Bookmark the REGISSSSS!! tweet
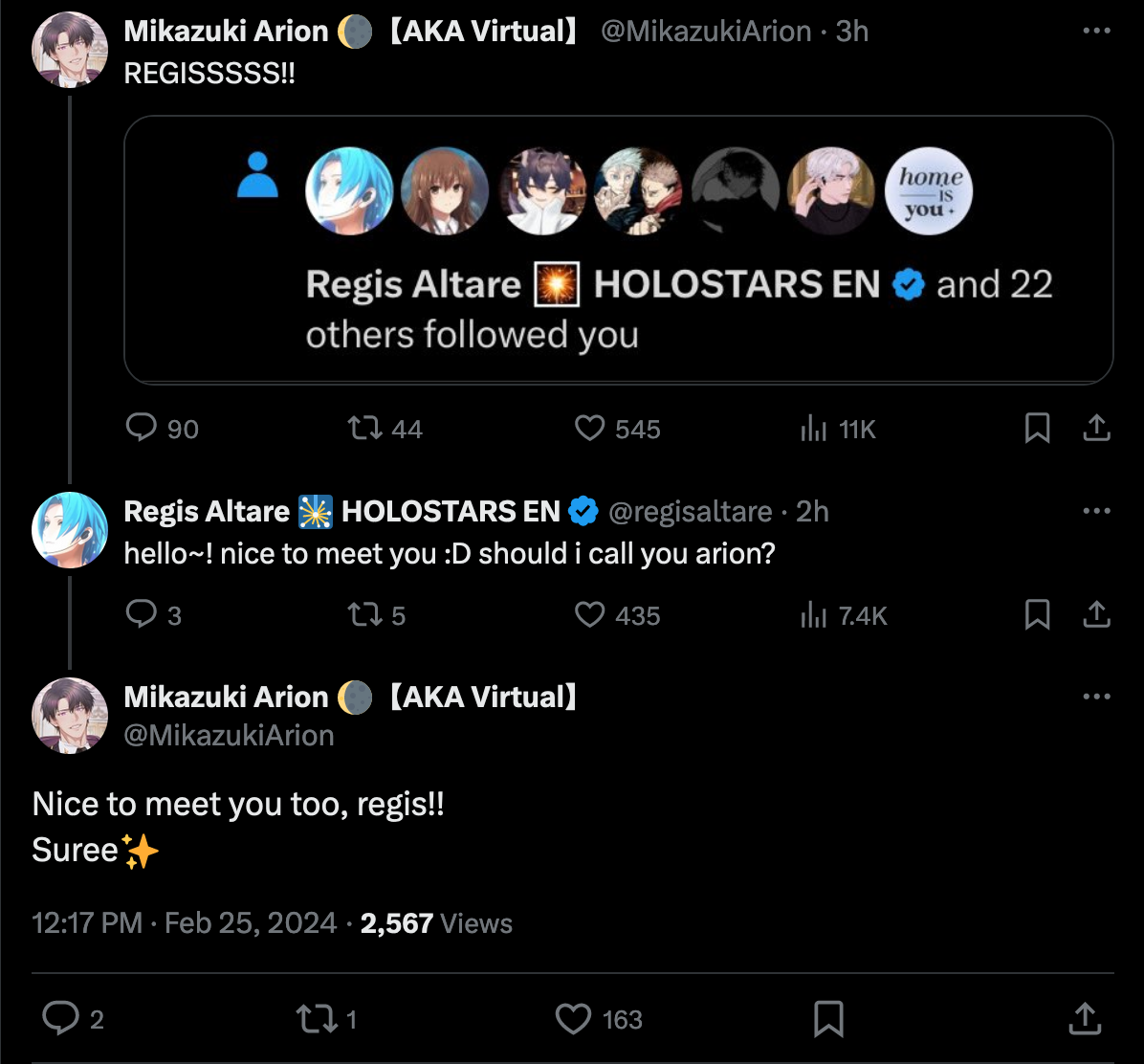 (x=1037, y=428)
